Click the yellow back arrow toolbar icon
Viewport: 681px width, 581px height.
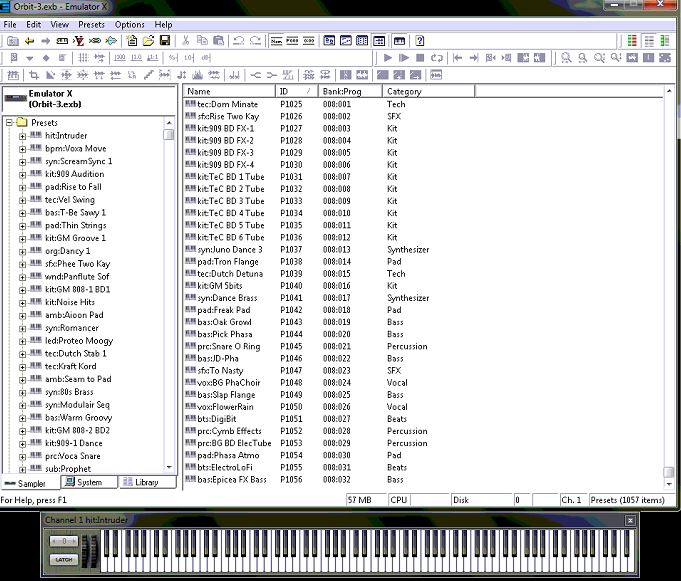tap(29, 41)
